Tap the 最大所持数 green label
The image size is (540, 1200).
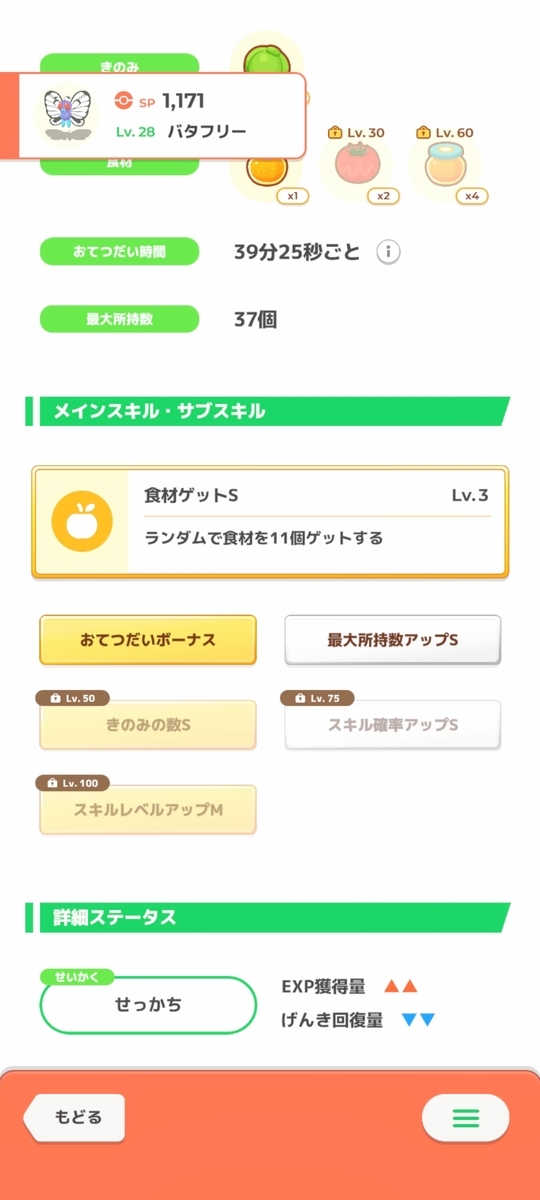tap(119, 320)
